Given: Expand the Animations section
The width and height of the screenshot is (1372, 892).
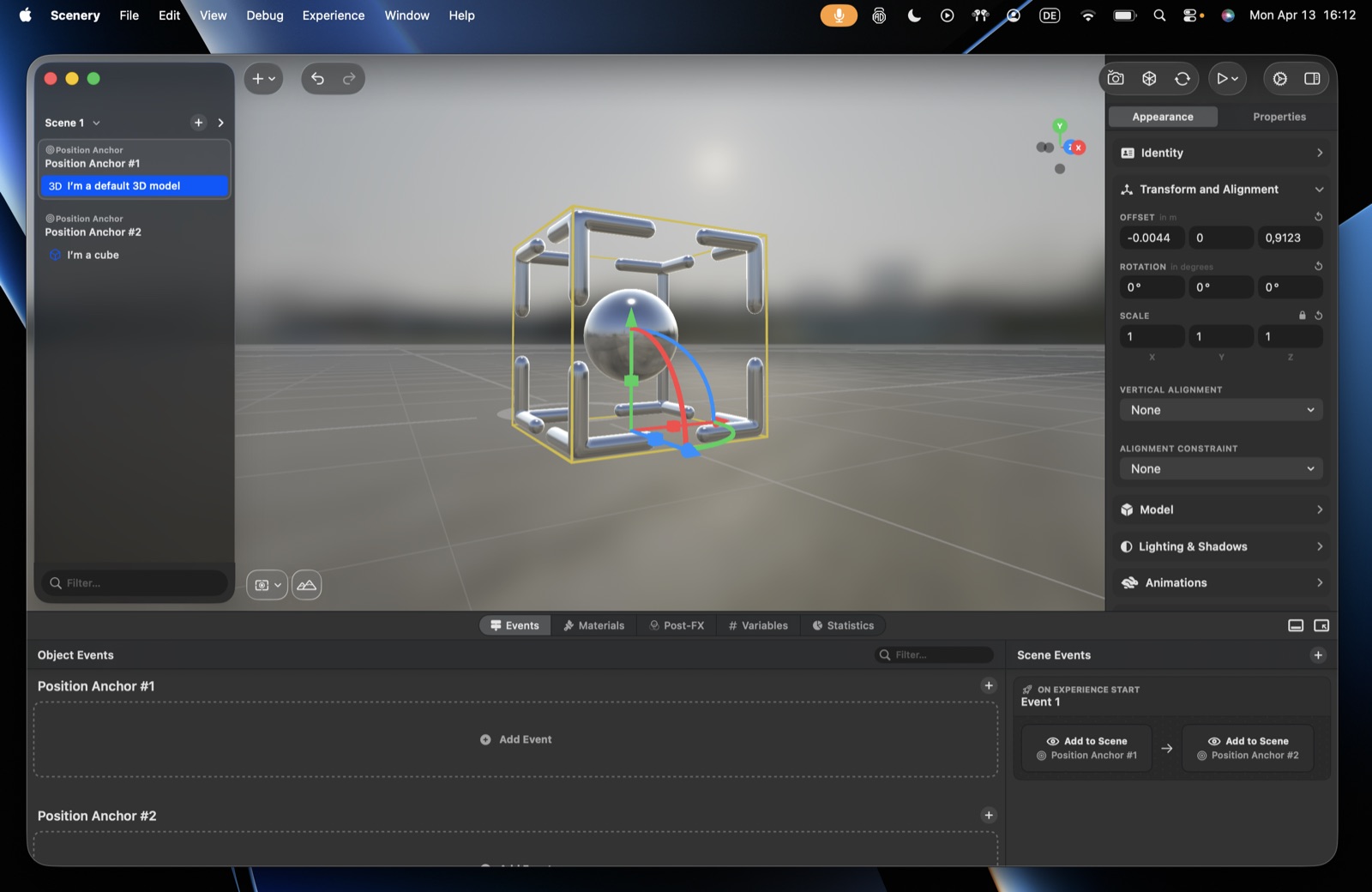Looking at the screenshot, I should pyautogui.click(x=1221, y=582).
